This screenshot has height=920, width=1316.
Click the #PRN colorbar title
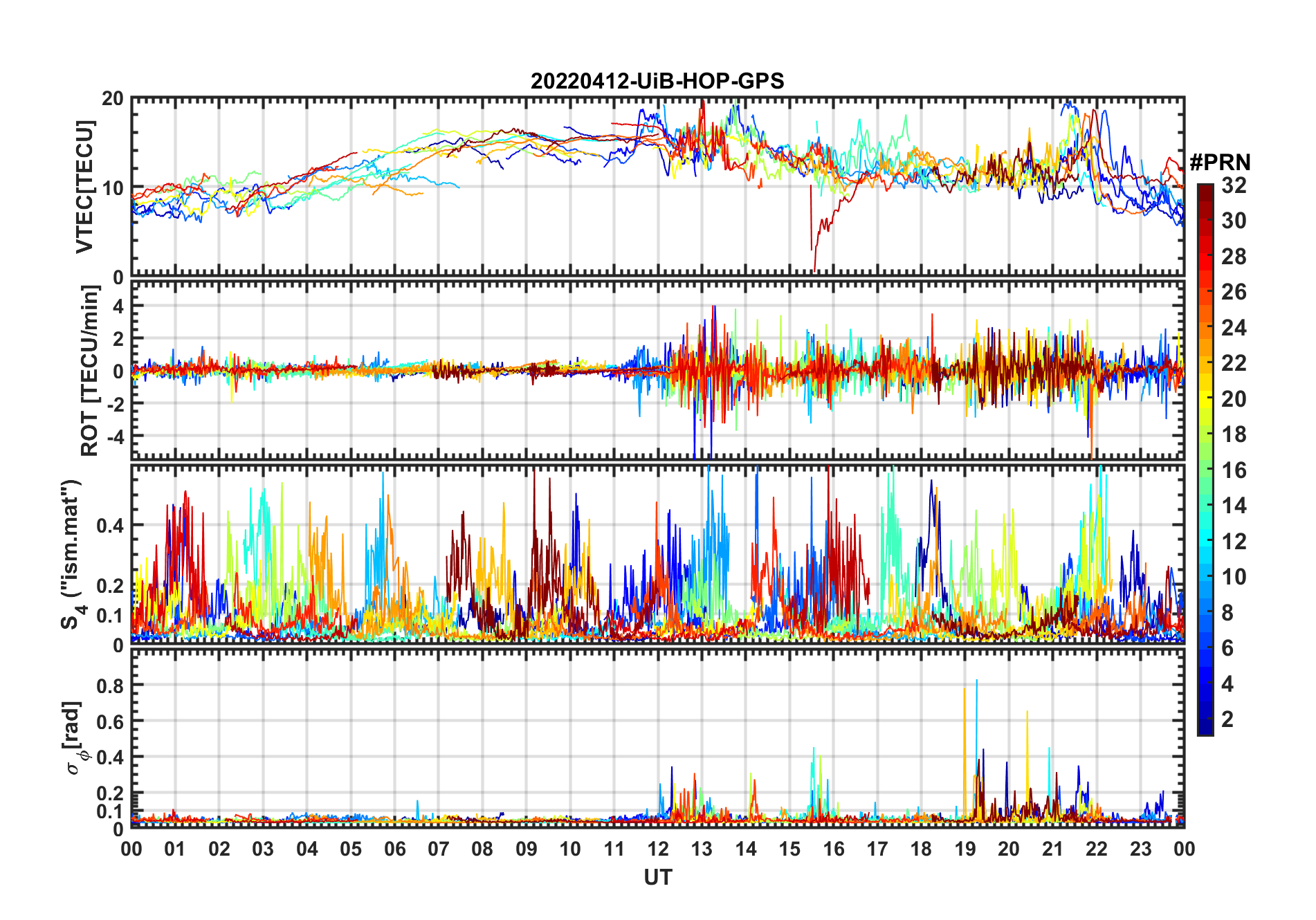pos(1220,162)
